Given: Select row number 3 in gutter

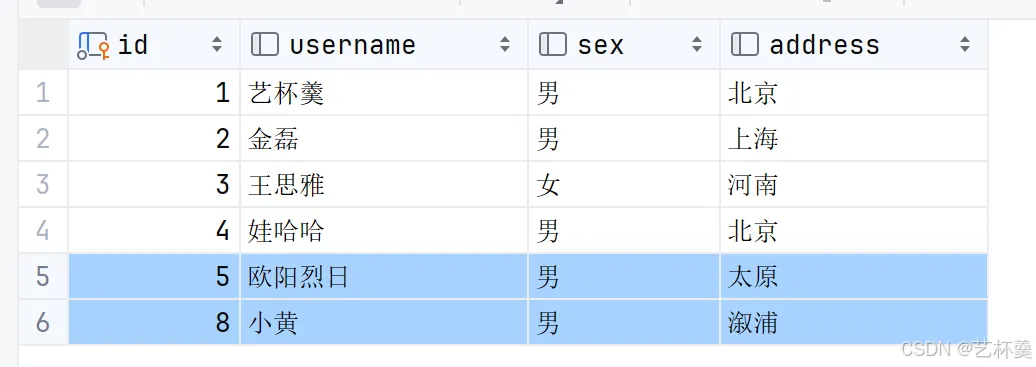Looking at the screenshot, I should 43,184.
